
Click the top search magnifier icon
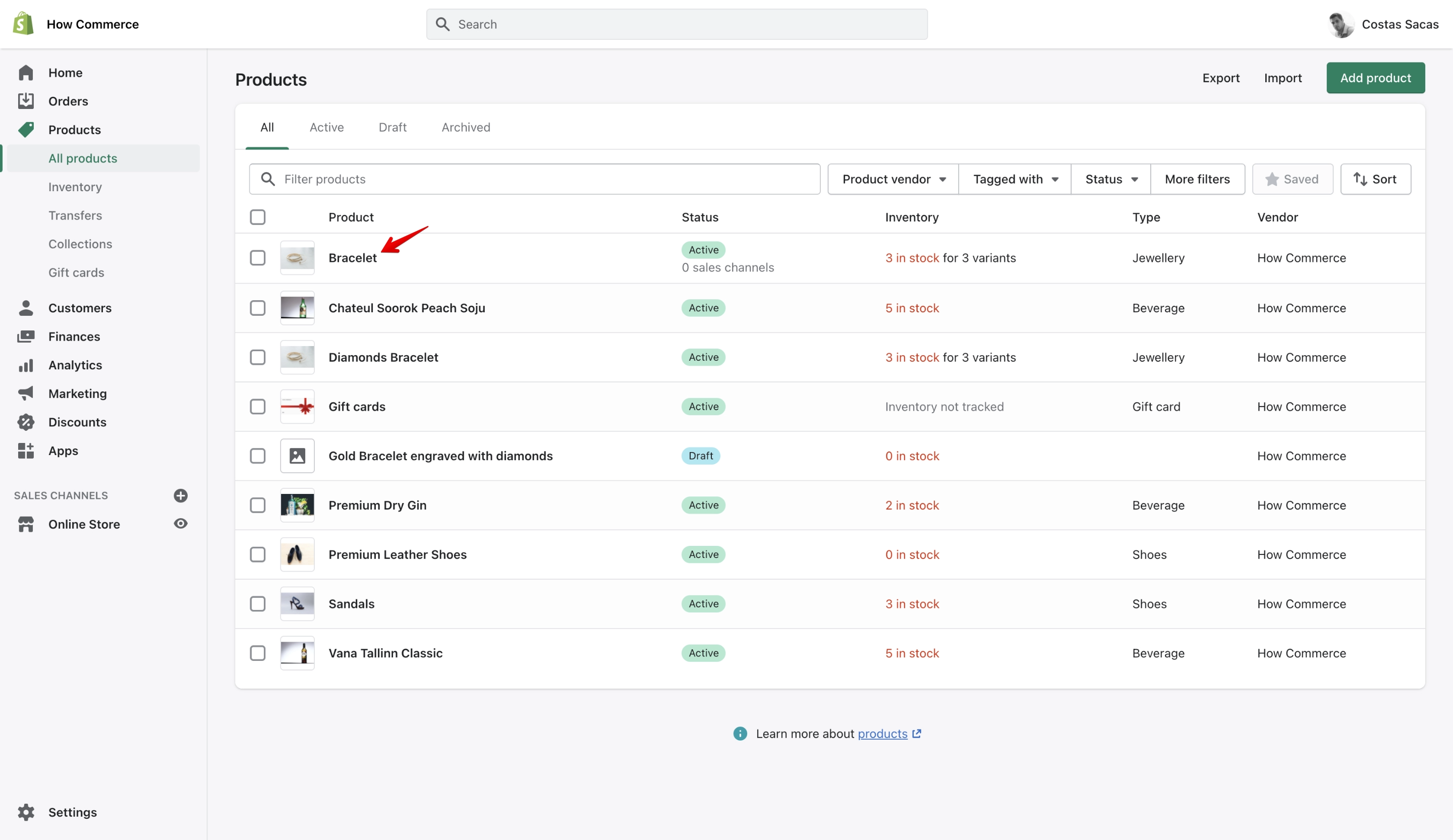[442, 24]
